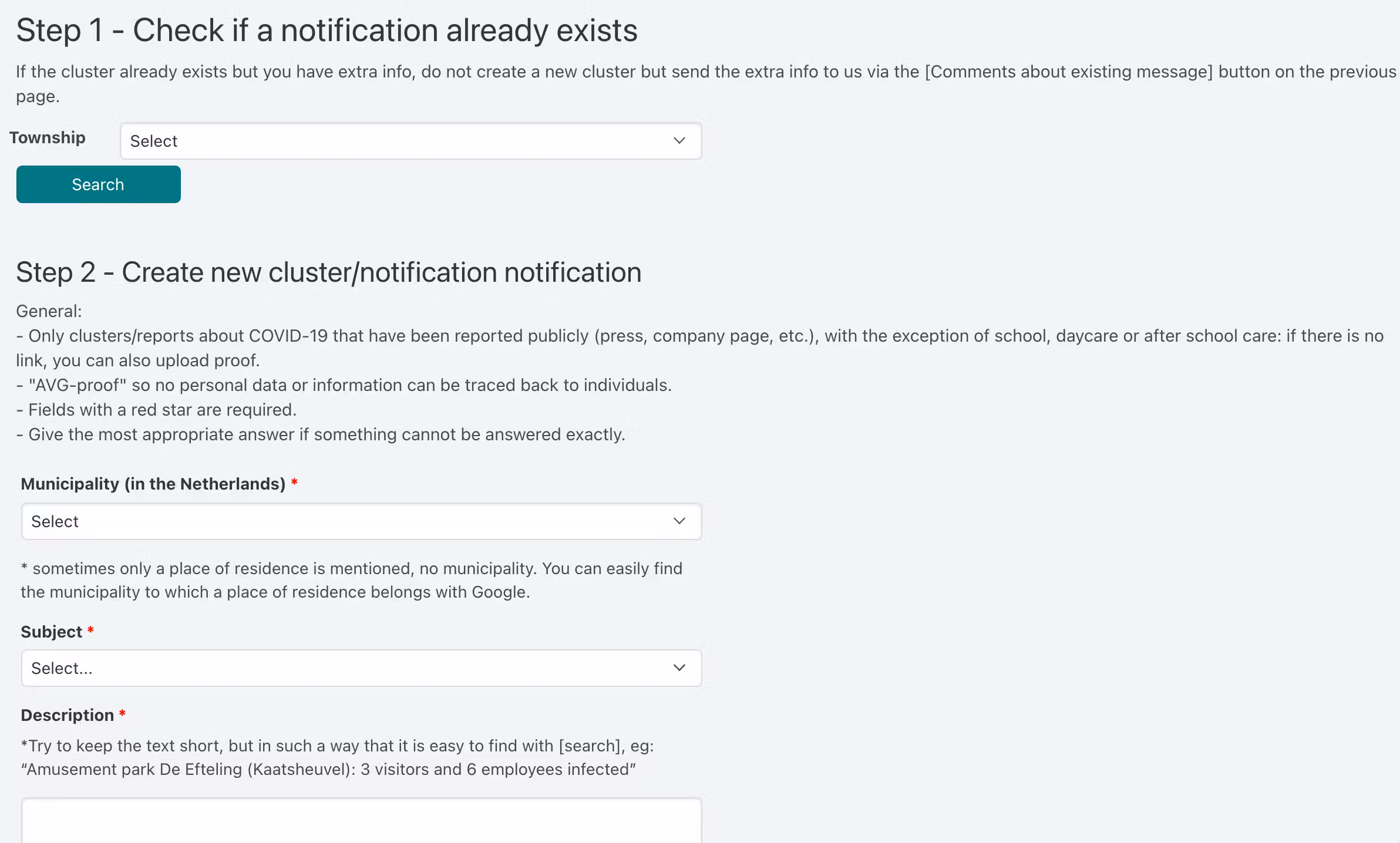Click the red asterisk beside Subject label
Image resolution: width=1400 pixels, height=843 pixels.
[x=90, y=631]
